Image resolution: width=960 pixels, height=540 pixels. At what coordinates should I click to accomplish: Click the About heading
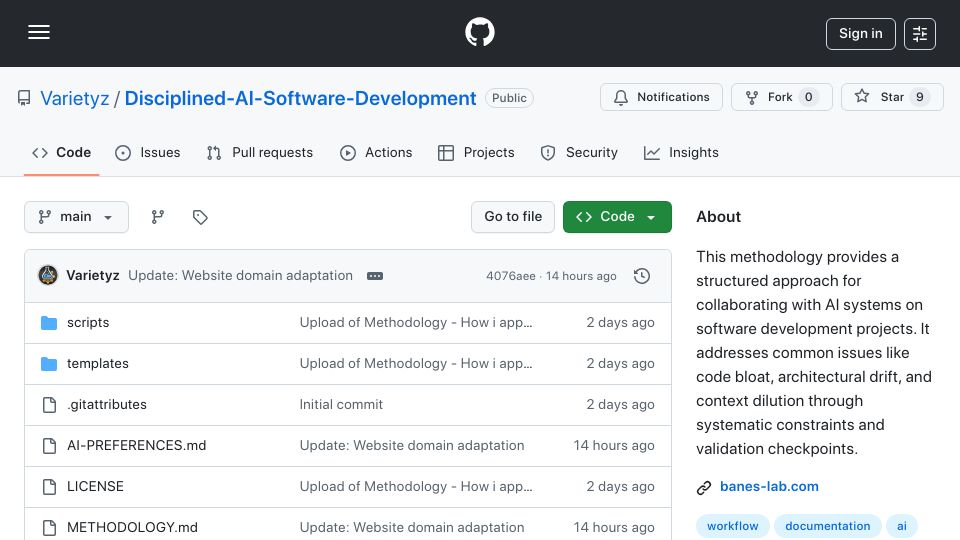tap(718, 217)
